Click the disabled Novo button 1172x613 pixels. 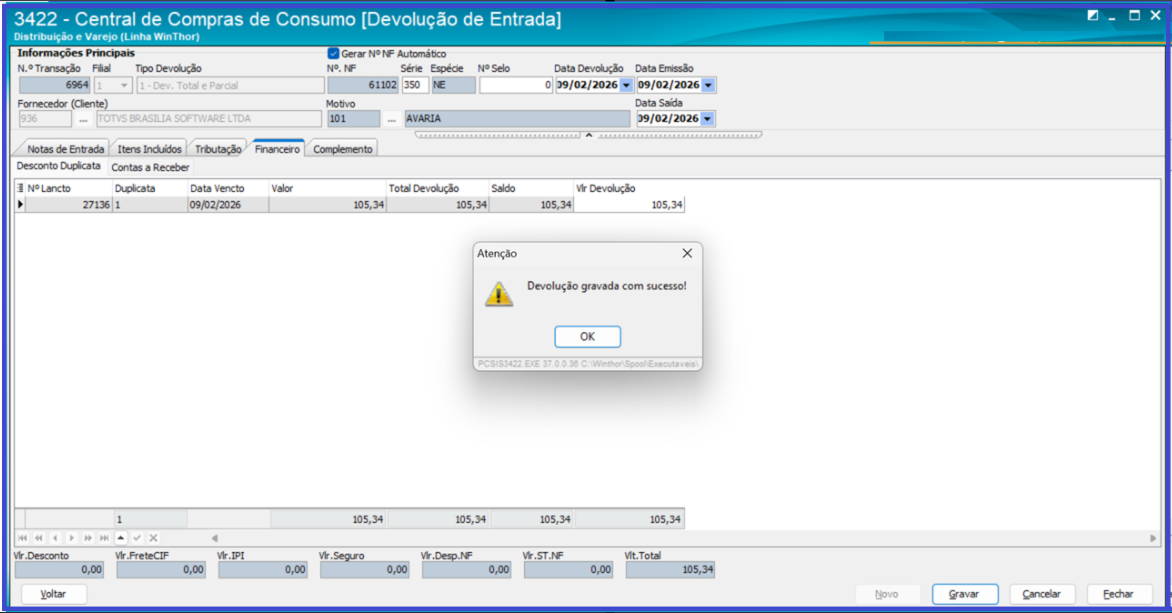pos(886,594)
